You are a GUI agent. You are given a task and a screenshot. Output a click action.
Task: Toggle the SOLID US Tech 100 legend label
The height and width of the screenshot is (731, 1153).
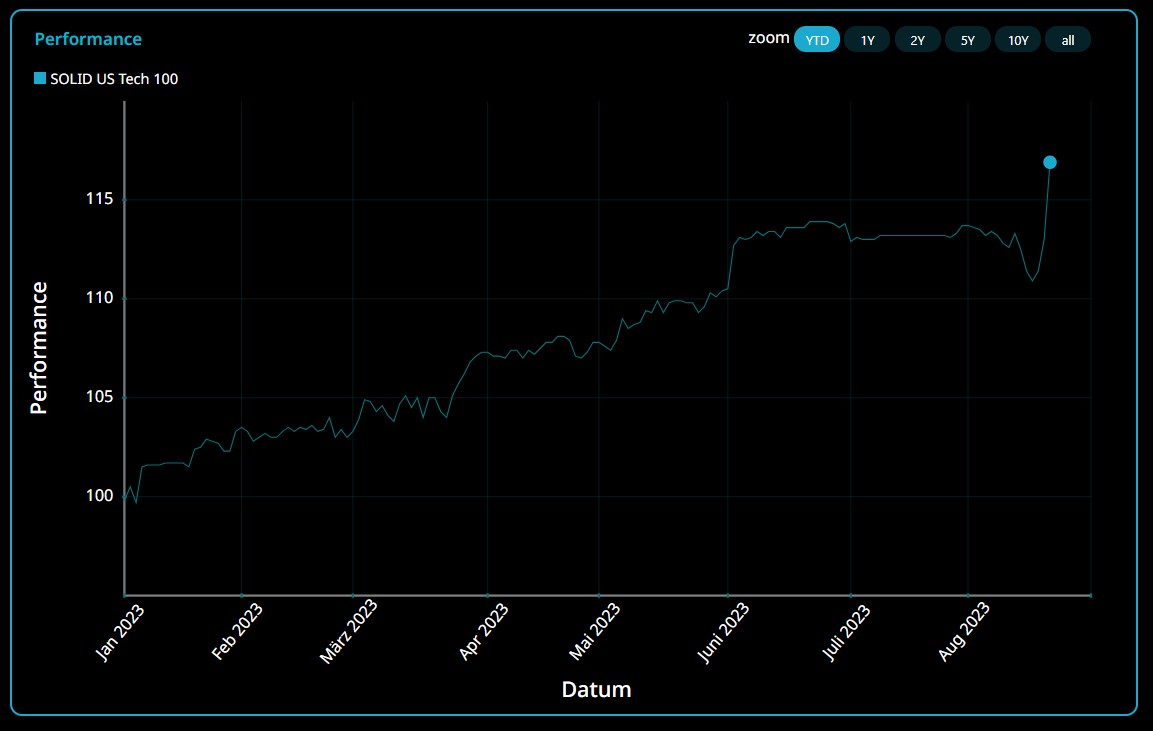pos(114,79)
